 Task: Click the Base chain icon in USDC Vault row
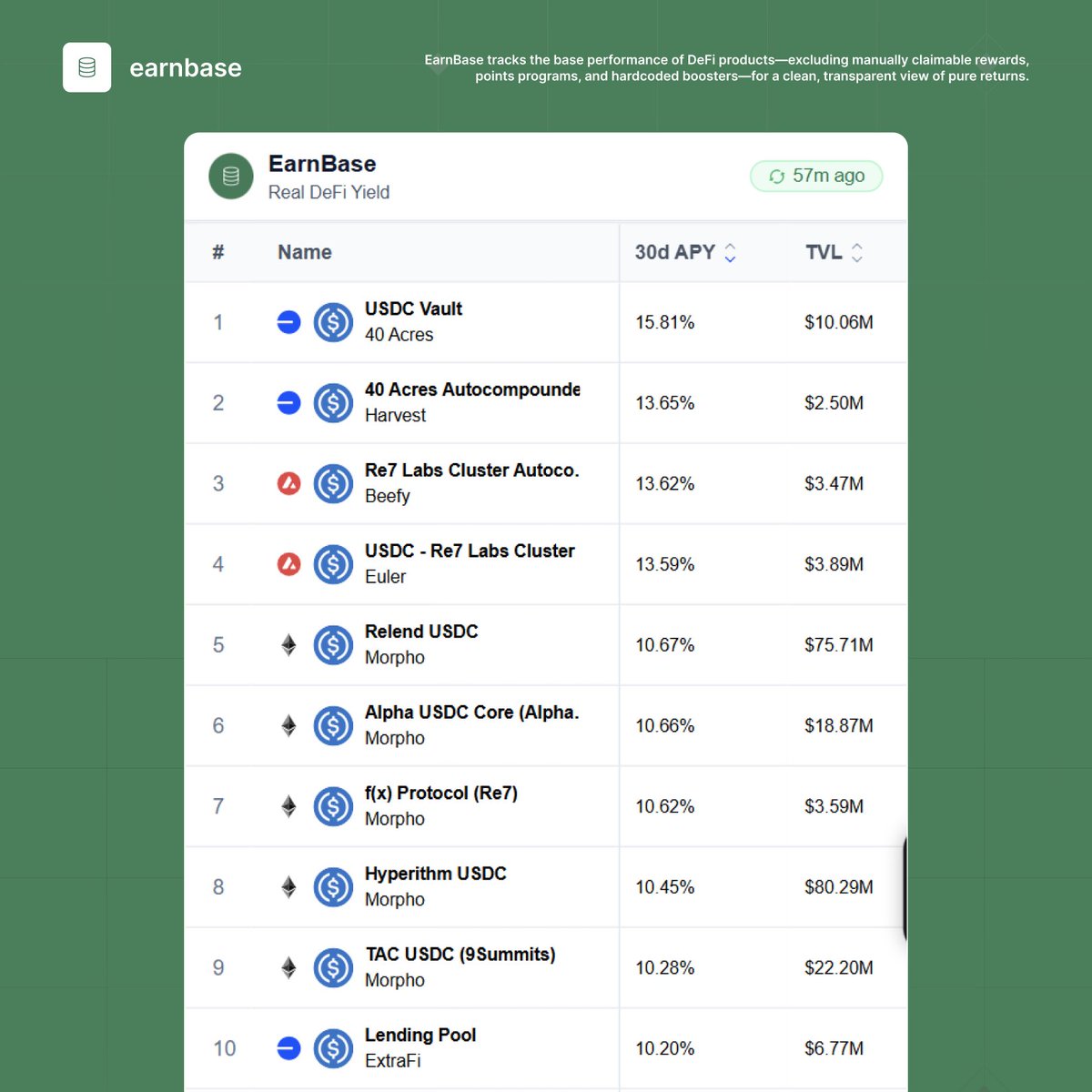tap(288, 322)
